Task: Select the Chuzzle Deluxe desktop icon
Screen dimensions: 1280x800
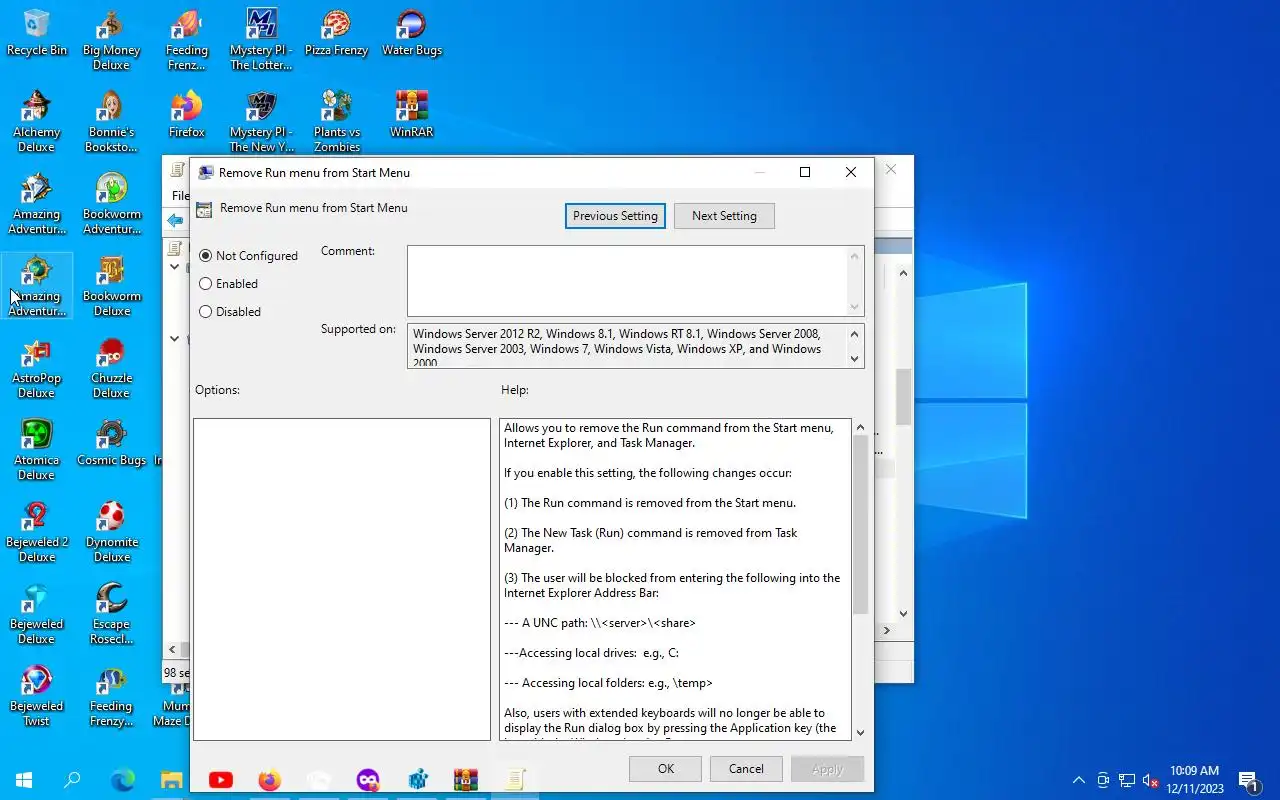Action: pyautogui.click(x=111, y=368)
